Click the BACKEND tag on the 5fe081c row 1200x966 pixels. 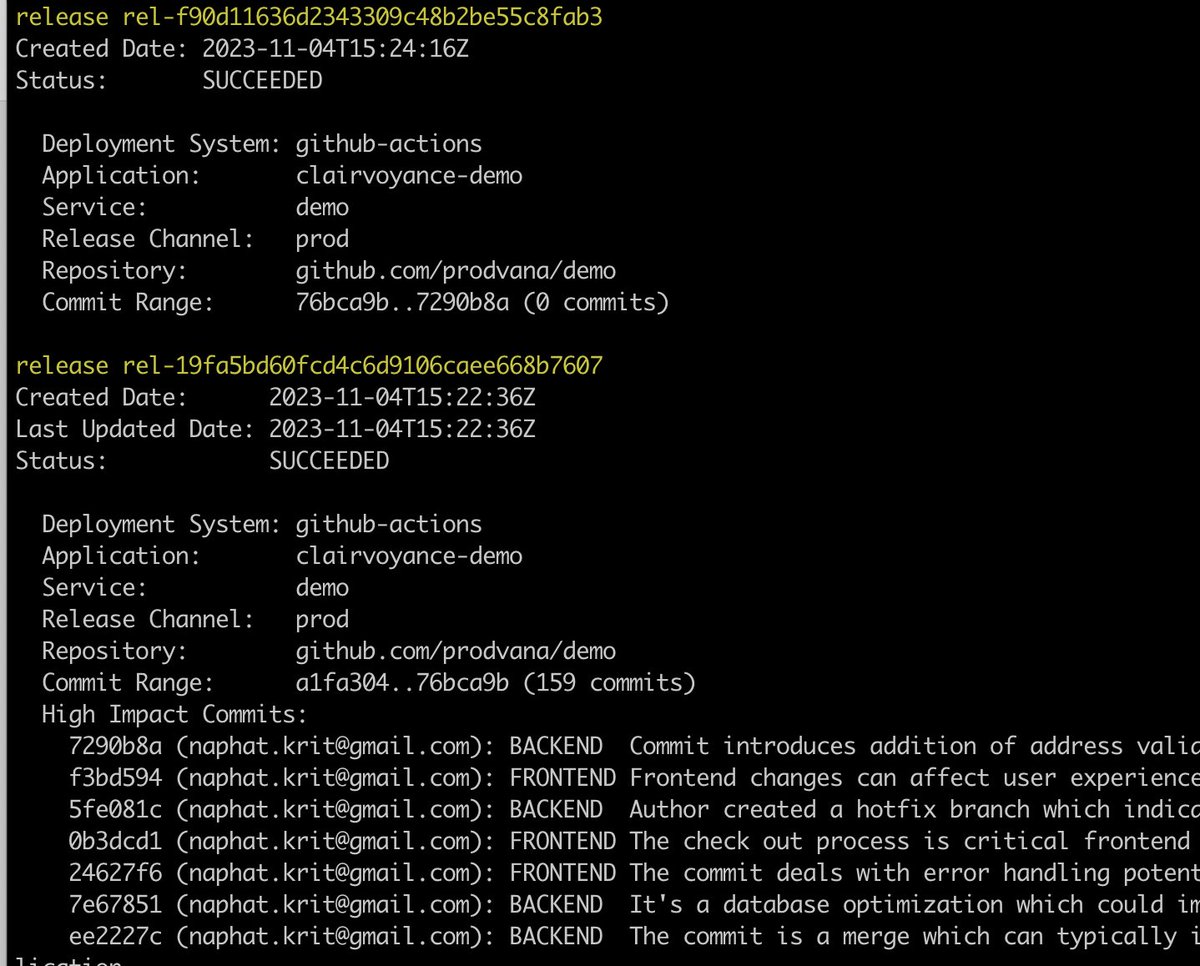pyautogui.click(x=556, y=810)
